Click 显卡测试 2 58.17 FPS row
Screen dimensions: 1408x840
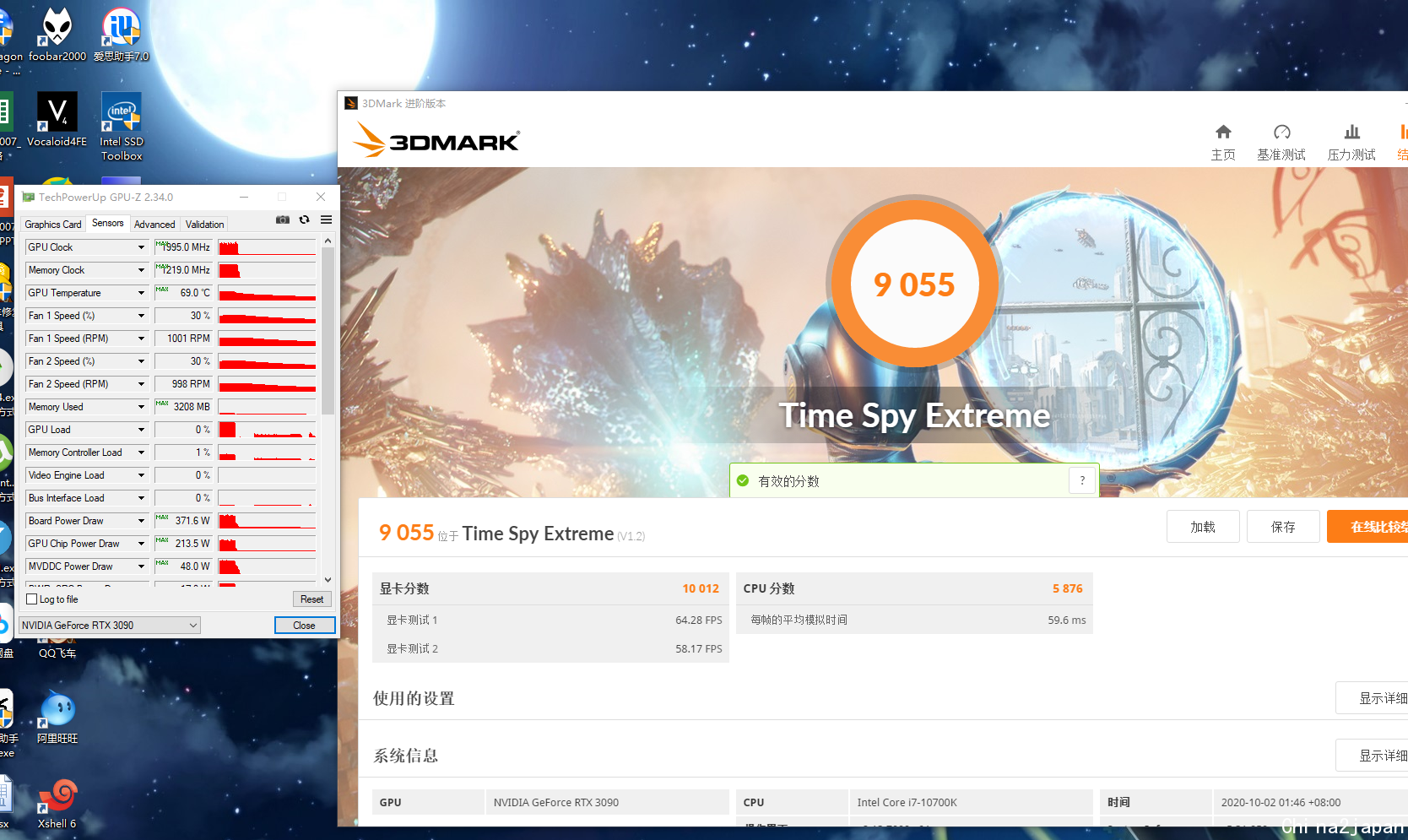(550, 648)
